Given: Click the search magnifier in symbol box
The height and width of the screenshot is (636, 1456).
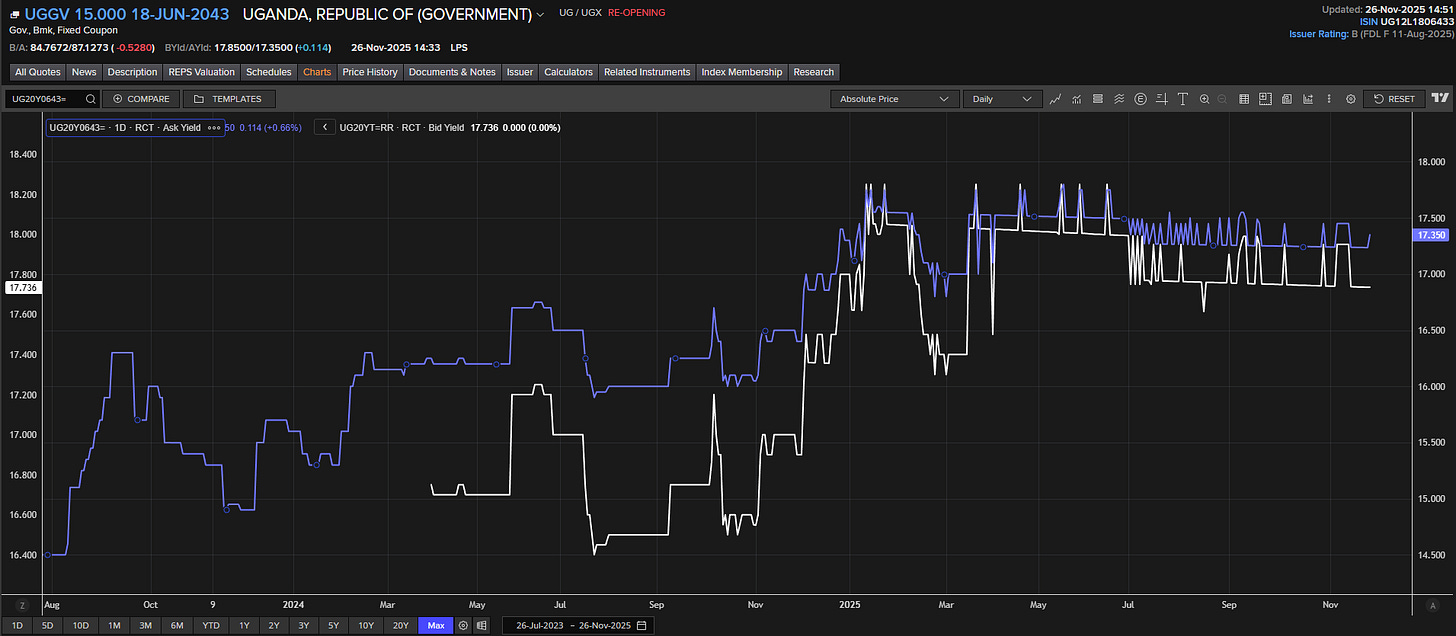Looking at the screenshot, I should (90, 99).
